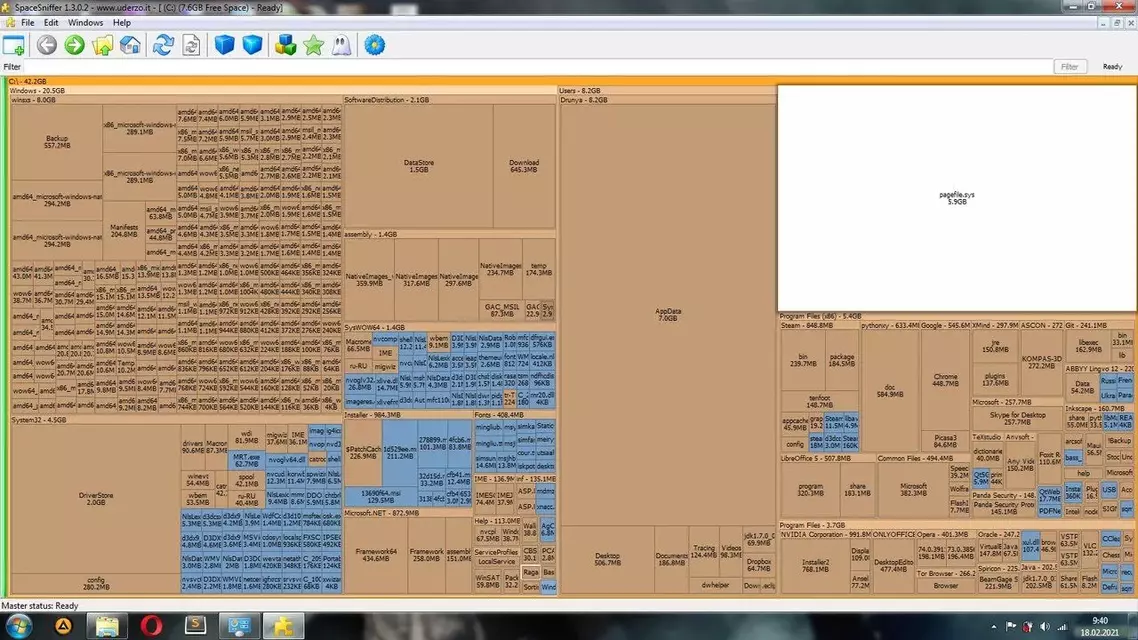Click the blue flower toolbar icon
1138x640 pixels.
point(374,45)
